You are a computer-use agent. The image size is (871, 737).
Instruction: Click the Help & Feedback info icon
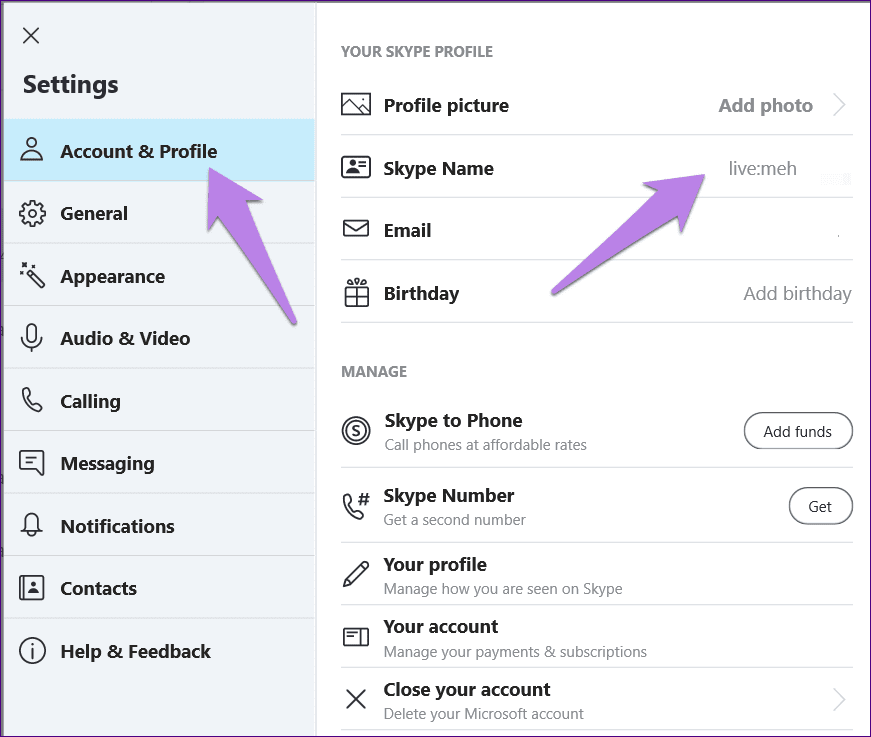(x=32, y=651)
